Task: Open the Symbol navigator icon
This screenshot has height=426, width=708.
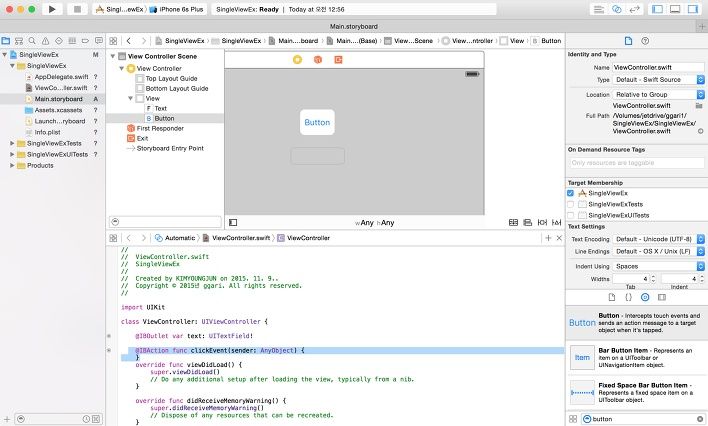Action: pos(19,41)
